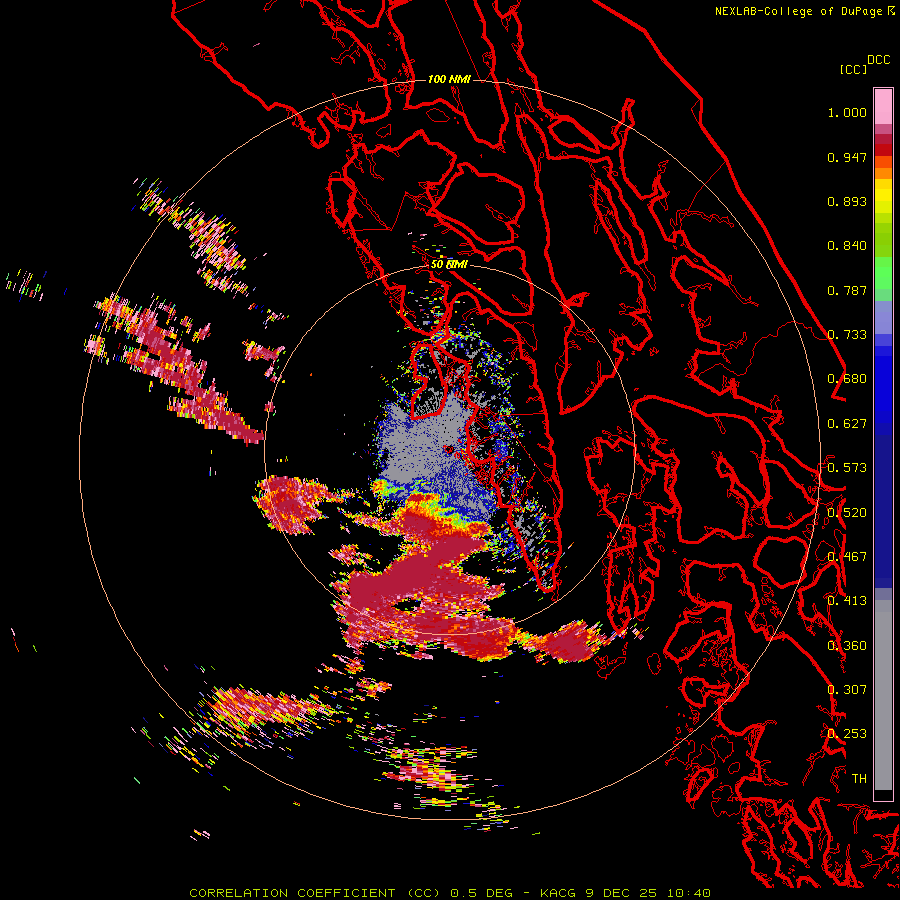The image size is (900, 900).
Task: Click the DCC label above the color scale
Action: pyautogui.click(x=879, y=60)
